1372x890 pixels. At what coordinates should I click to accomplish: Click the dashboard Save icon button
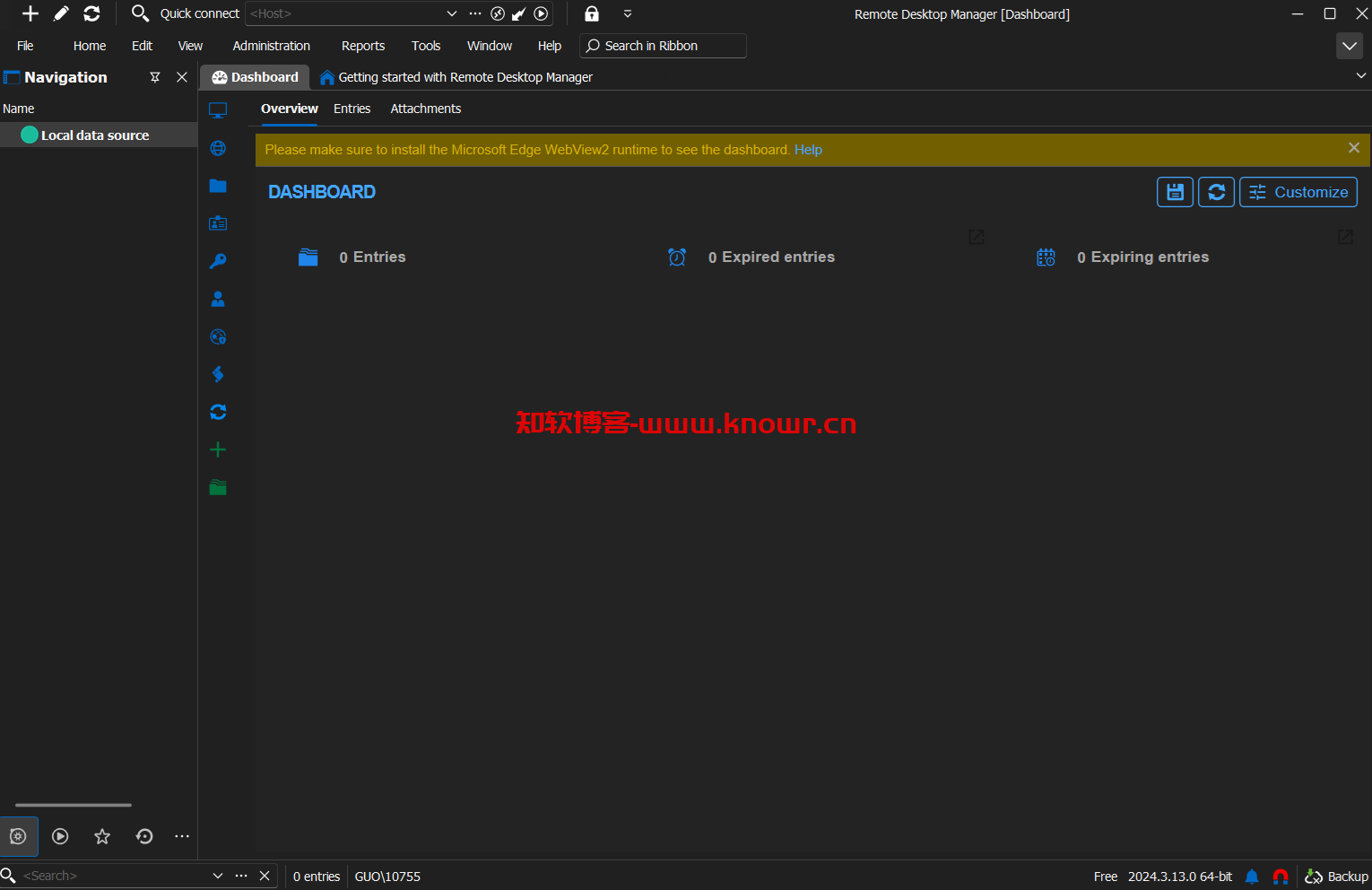[x=1175, y=192]
